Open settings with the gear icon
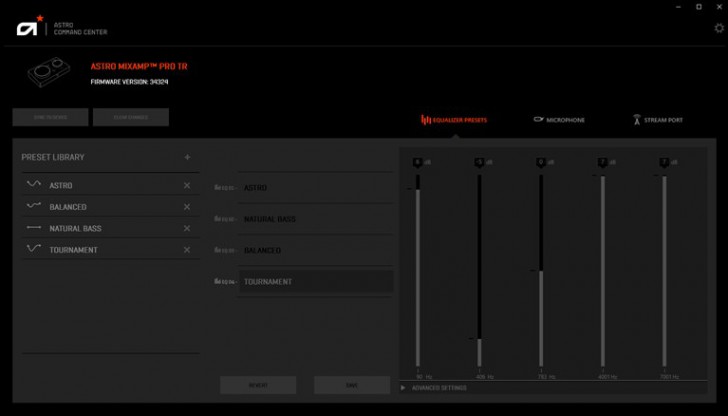 coord(719,28)
